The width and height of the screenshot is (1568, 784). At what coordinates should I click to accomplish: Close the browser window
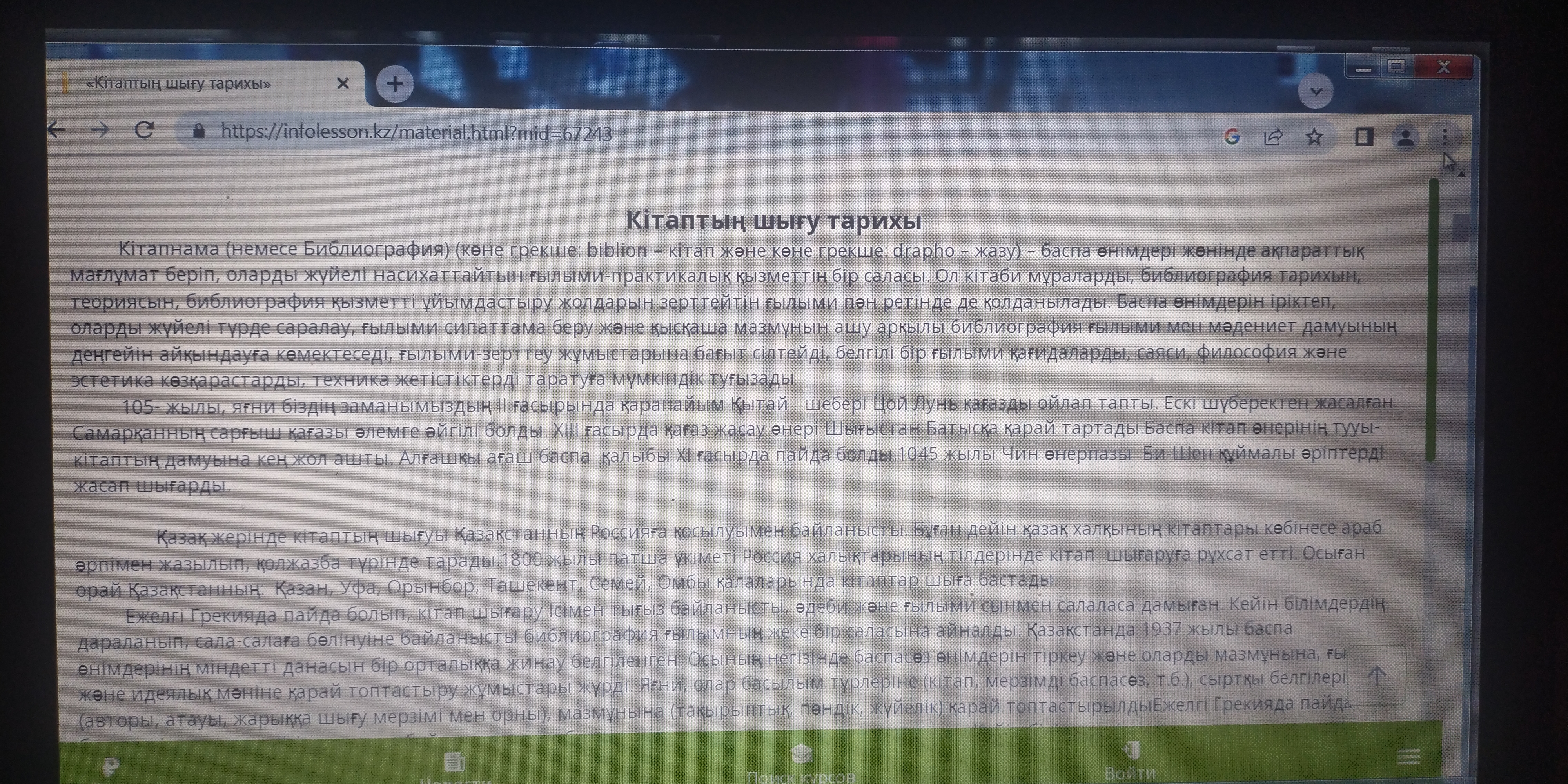(1443, 67)
